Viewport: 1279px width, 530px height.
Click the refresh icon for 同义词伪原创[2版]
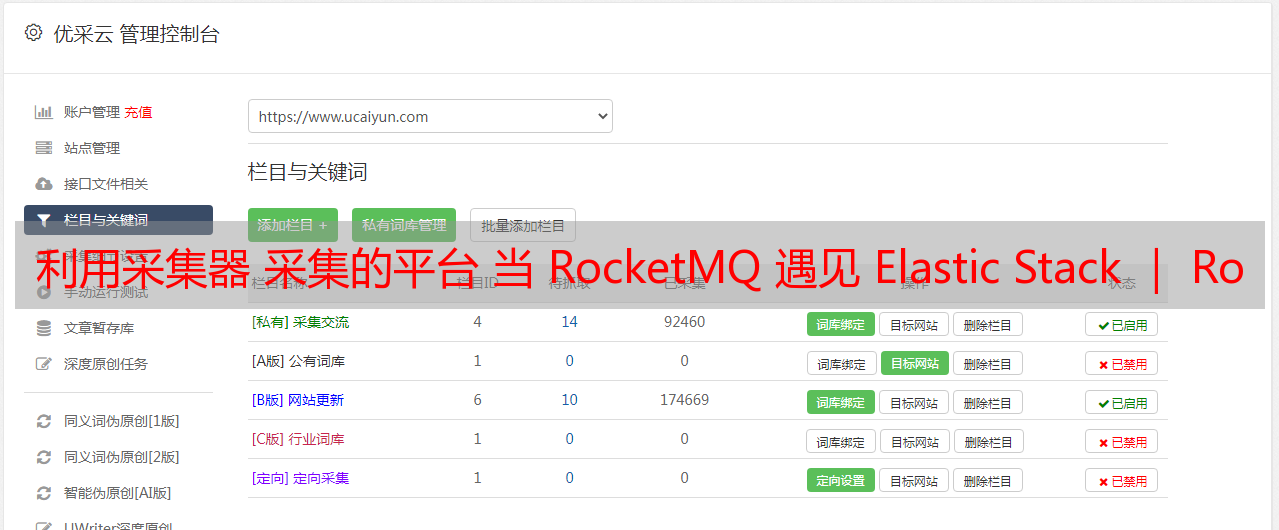tap(43, 457)
